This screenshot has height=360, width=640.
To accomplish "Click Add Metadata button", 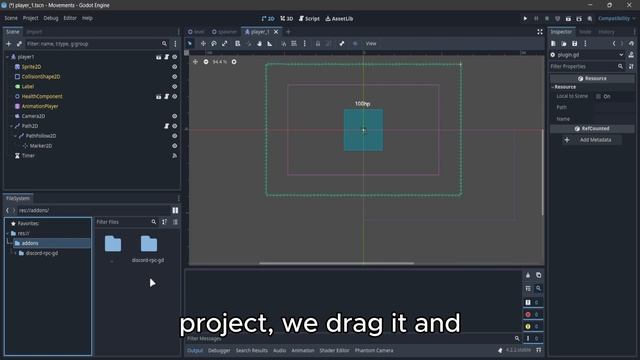I will tap(591, 140).
